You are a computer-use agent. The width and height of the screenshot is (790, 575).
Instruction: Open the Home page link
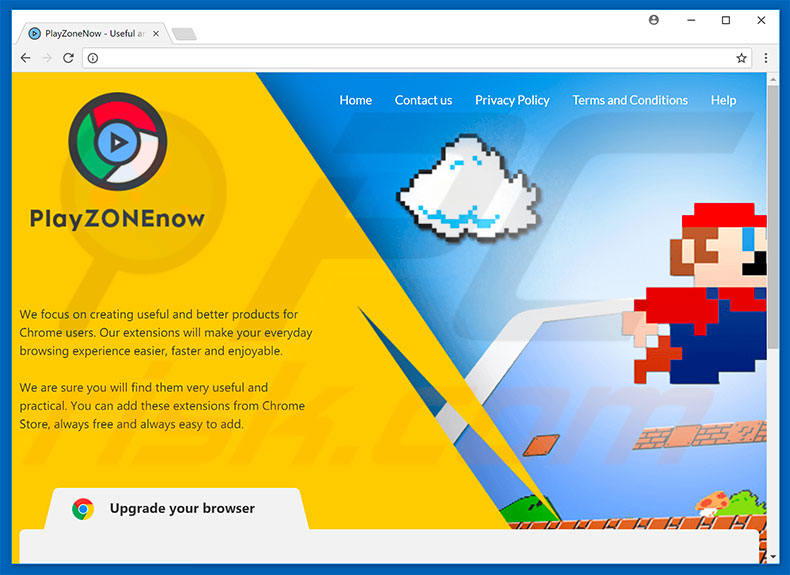[x=356, y=100]
